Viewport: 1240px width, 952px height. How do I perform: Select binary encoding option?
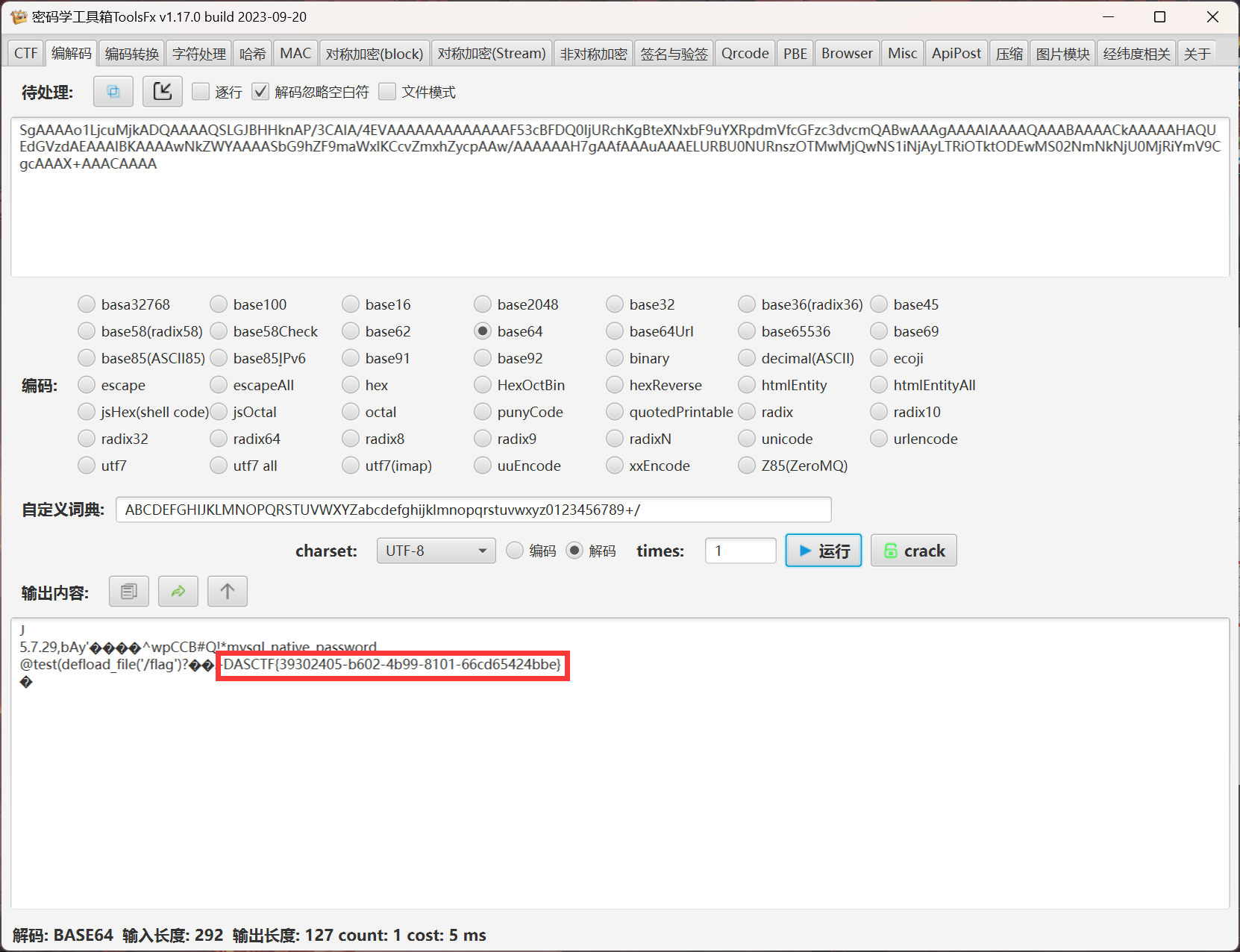[x=615, y=358]
